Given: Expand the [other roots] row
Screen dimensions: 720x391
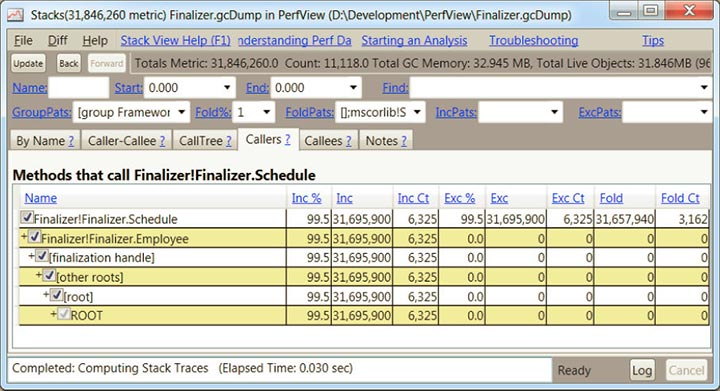Looking at the screenshot, I should click(x=39, y=275).
